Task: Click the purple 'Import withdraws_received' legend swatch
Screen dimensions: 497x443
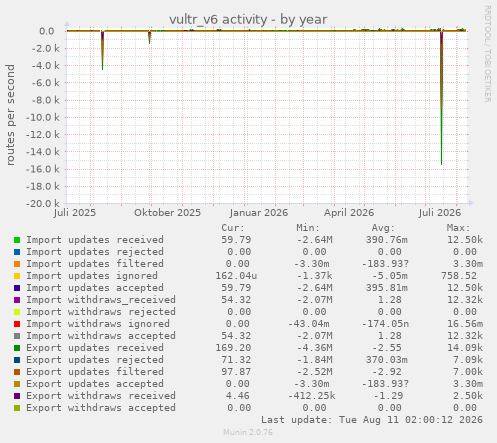Action: [17, 300]
